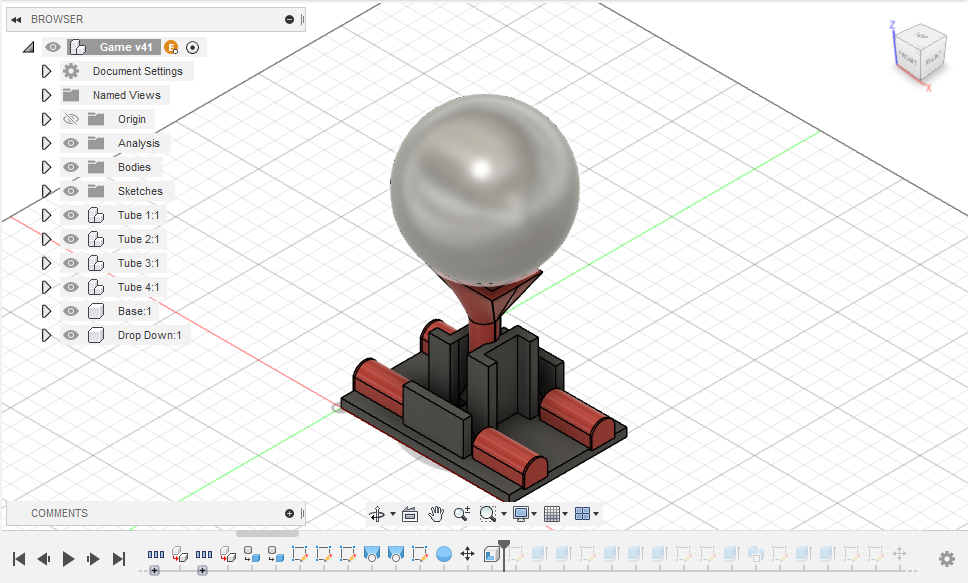The image size is (968, 583).
Task: Click the Look At icon
Action: [x=410, y=513]
